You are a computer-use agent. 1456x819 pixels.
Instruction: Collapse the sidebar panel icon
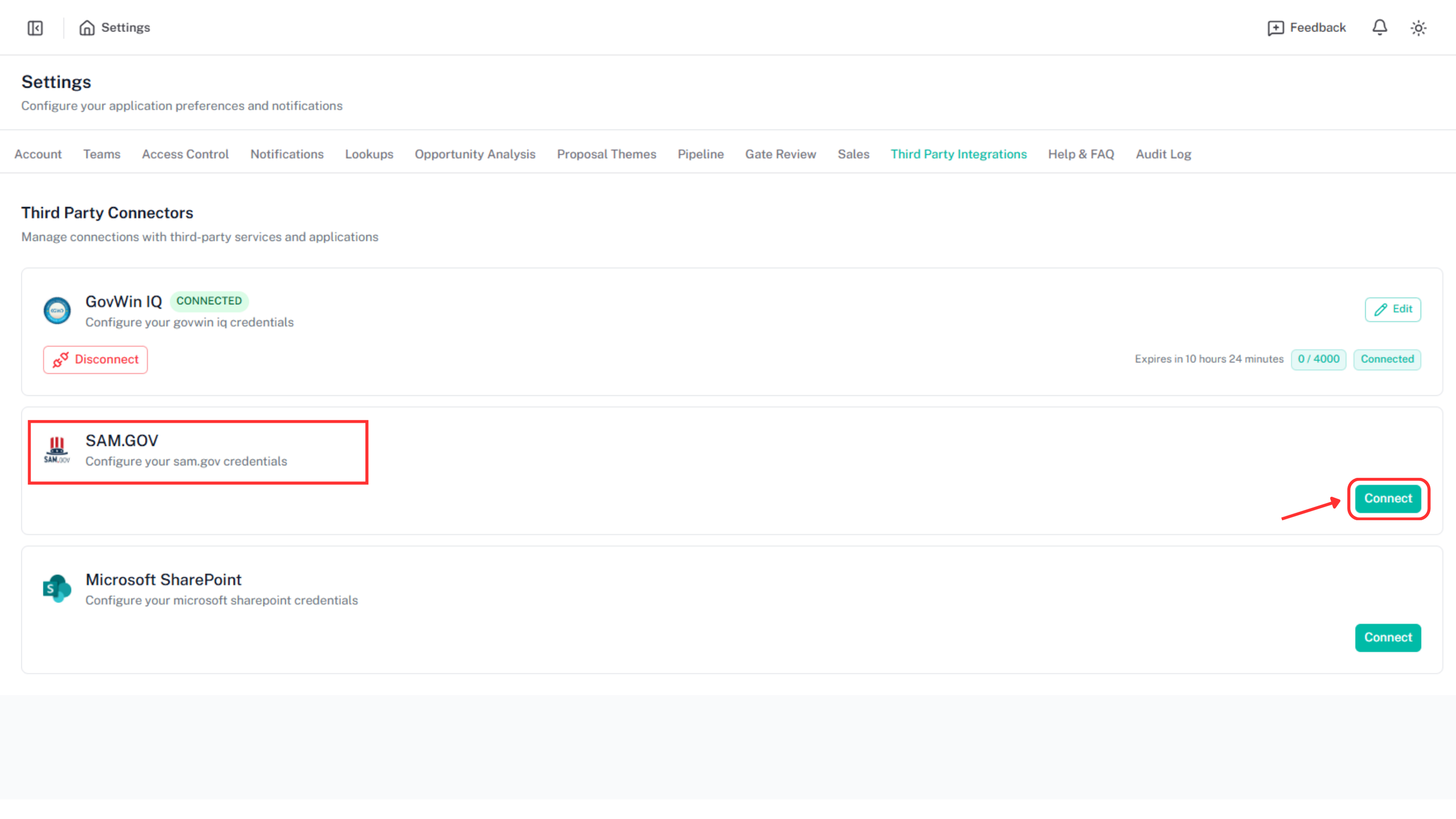click(x=35, y=28)
